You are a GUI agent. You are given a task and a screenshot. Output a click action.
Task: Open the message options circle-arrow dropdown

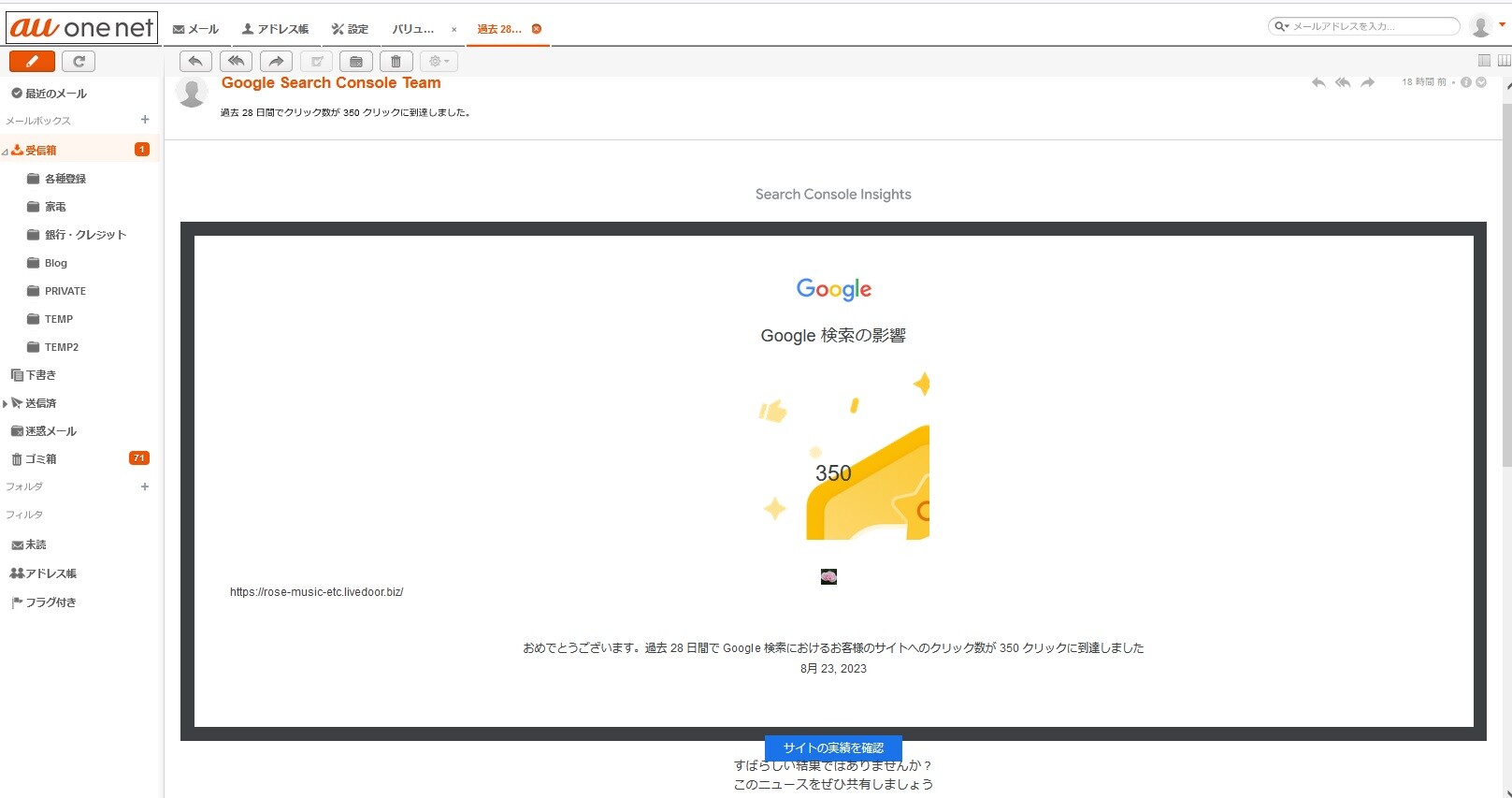[x=1481, y=82]
